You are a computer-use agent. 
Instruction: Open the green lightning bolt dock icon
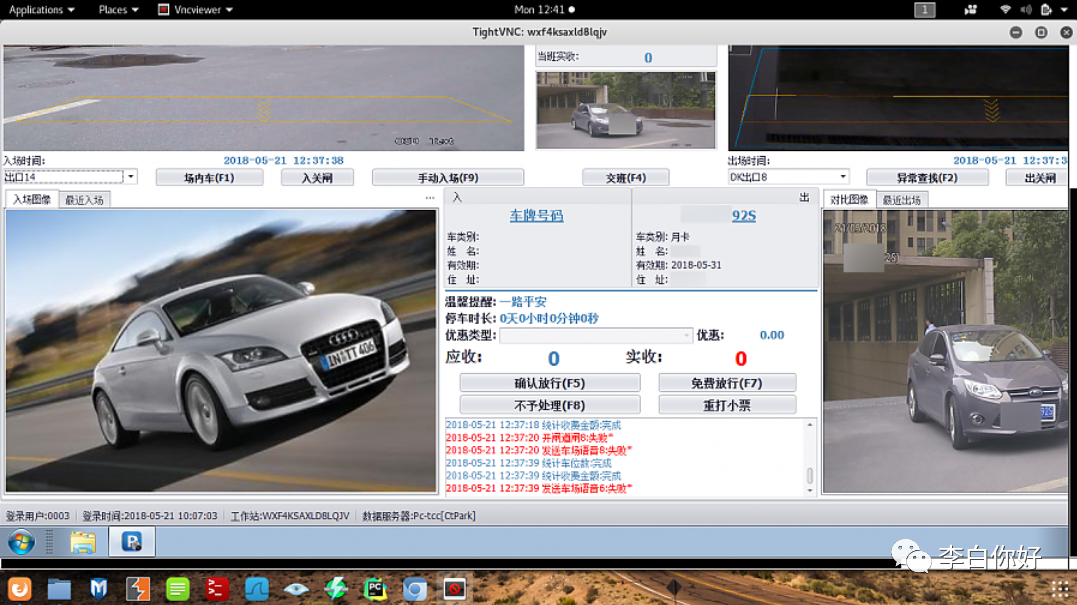(x=336, y=589)
